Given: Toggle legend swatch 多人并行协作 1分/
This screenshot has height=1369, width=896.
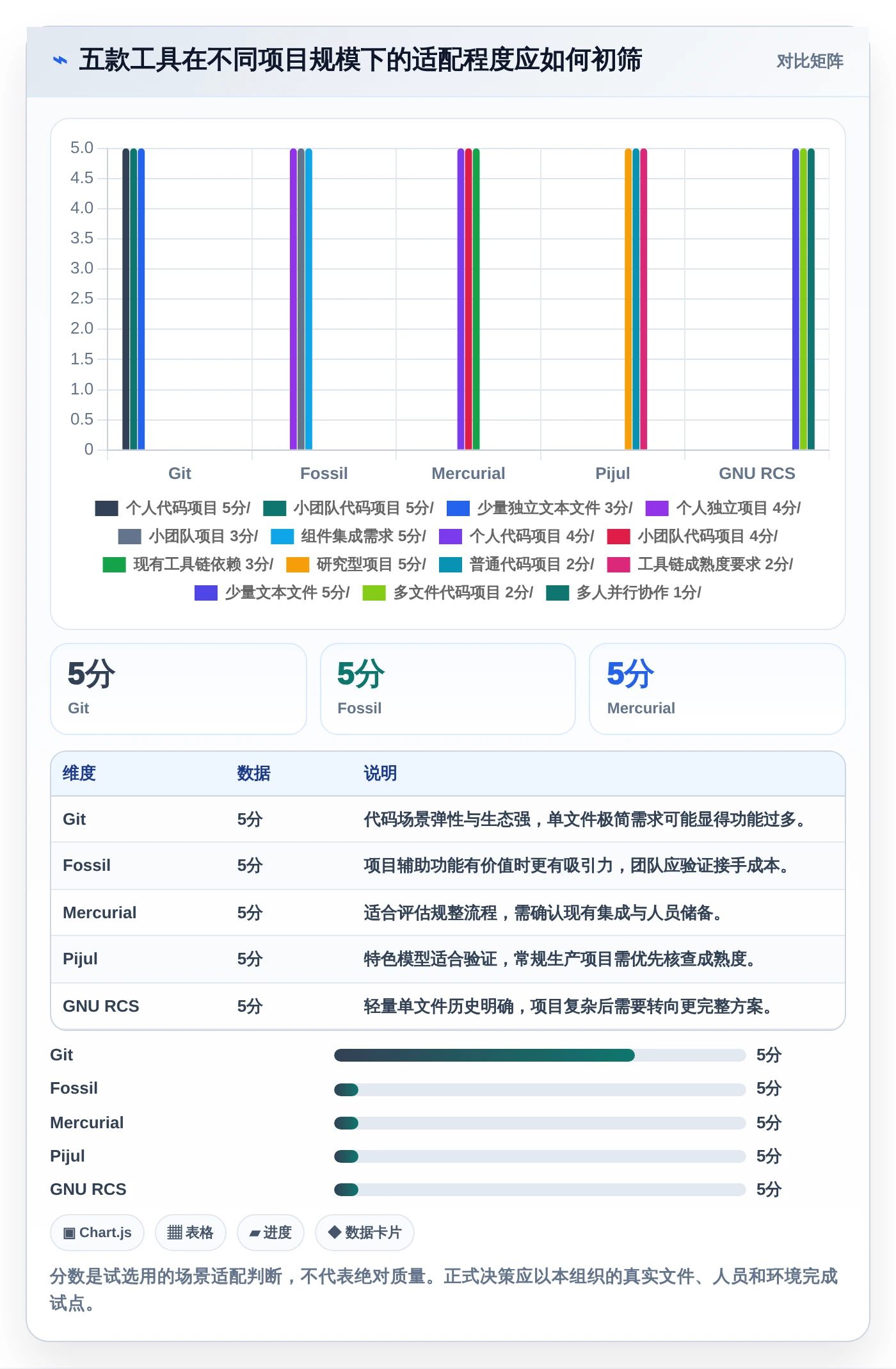Looking at the screenshot, I should point(557,593).
